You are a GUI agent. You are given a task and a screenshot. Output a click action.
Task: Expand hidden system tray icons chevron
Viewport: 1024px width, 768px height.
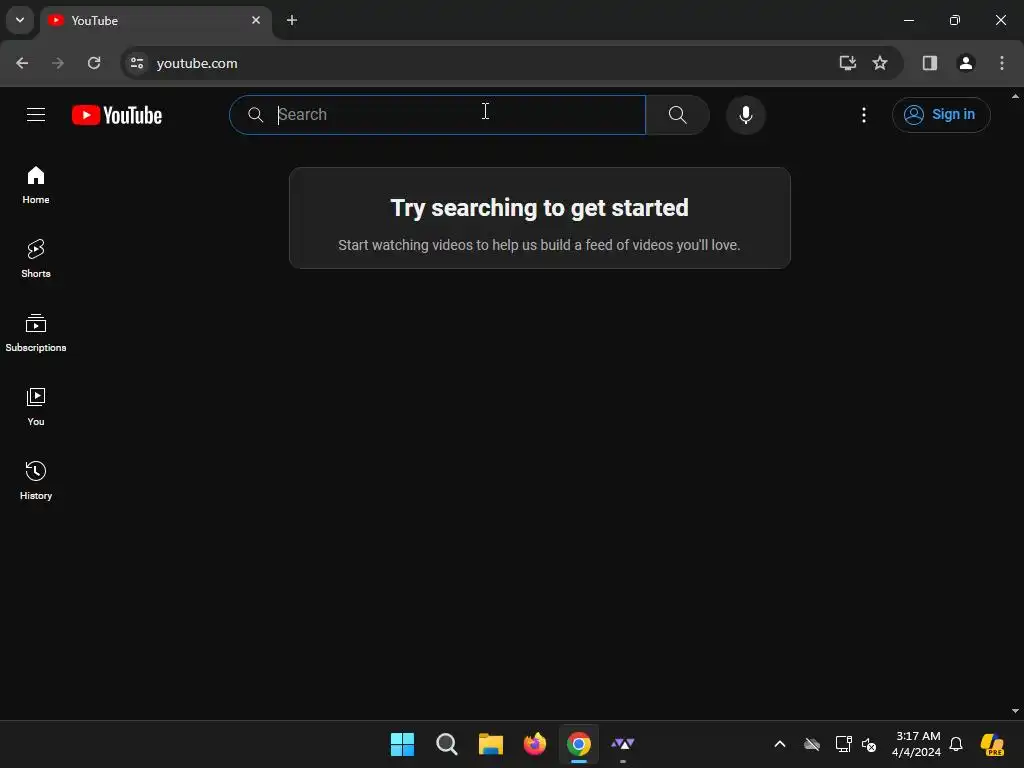(x=779, y=744)
